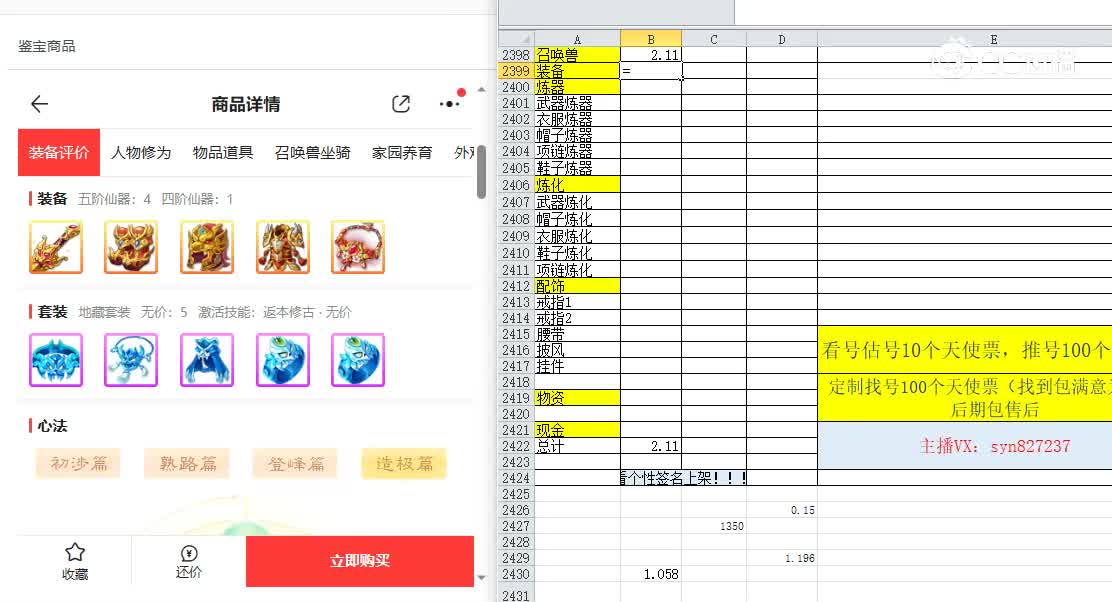
Task: Click the 初涉篇 button
Action: pos(78,464)
